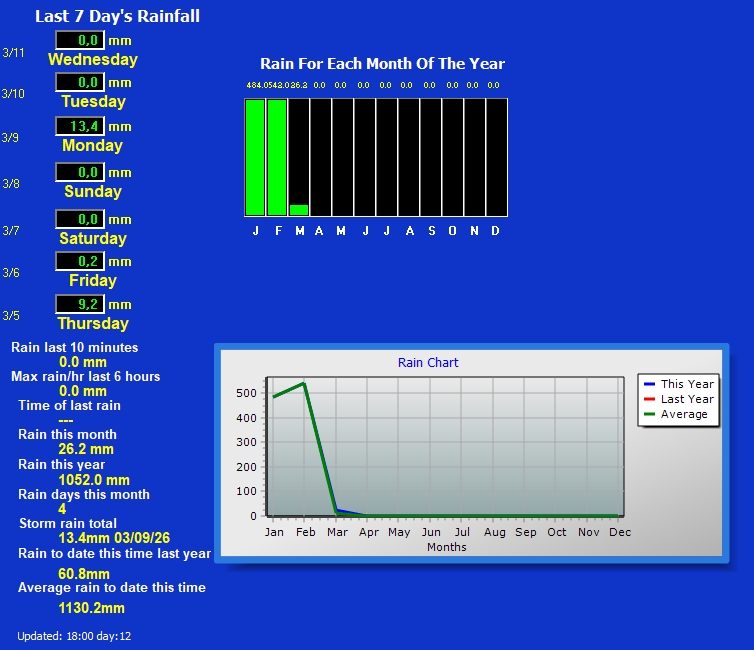
Task: Click the green line peak at Feb
Action: click(x=304, y=383)
